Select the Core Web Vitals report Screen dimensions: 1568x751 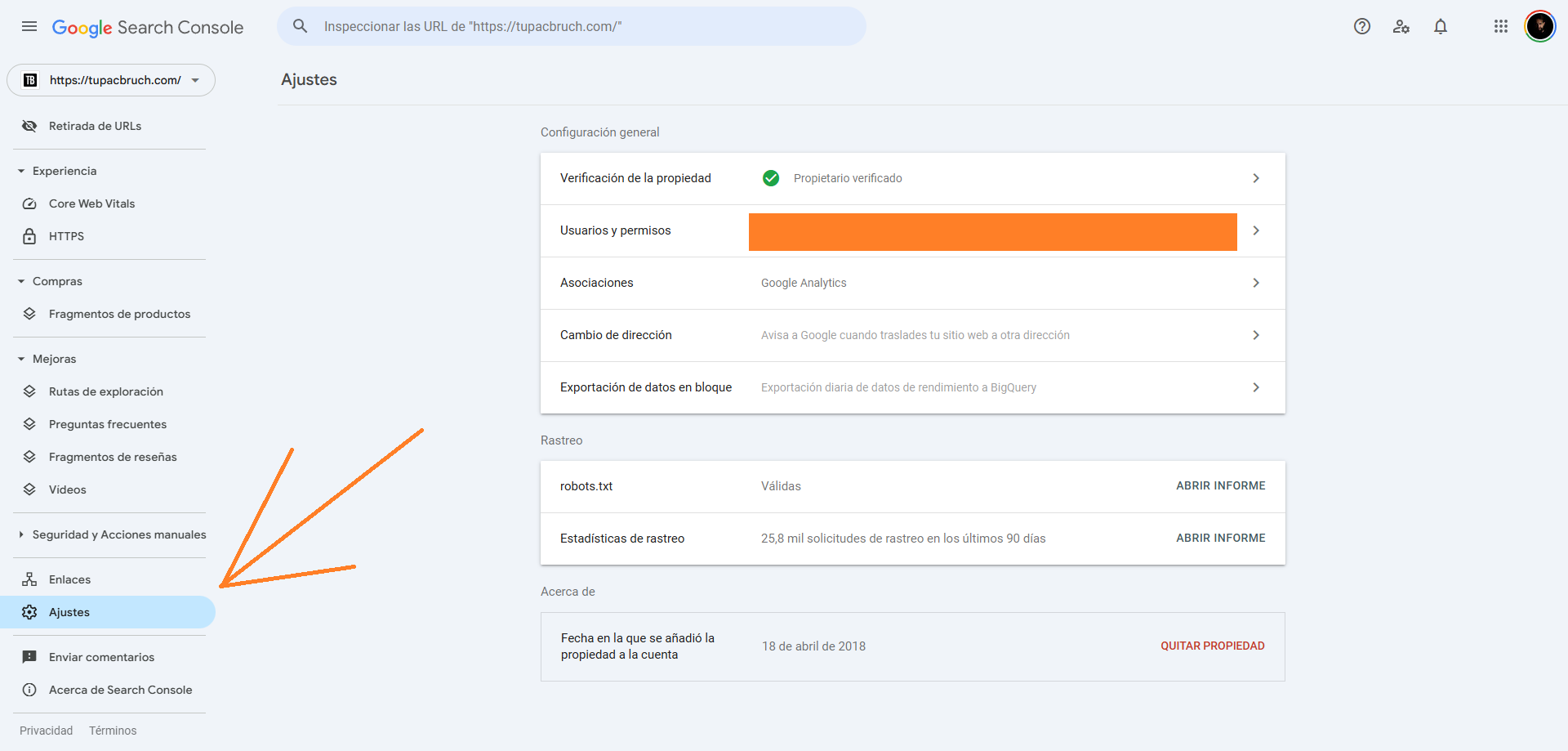click(91, 203)
